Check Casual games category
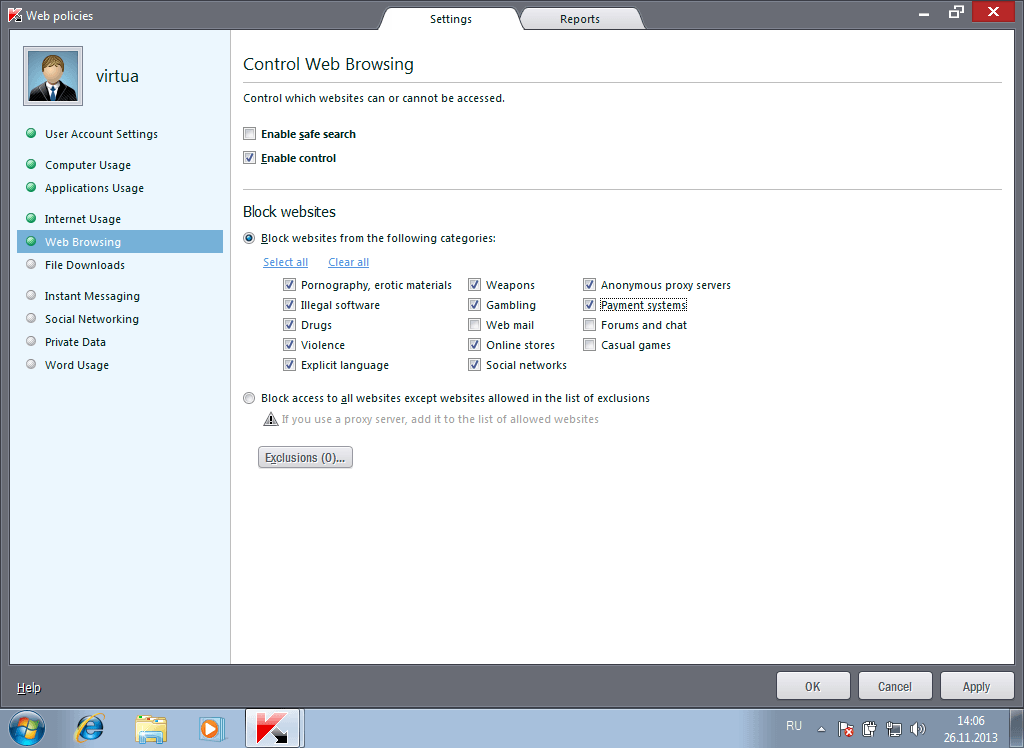 [x=590, y=344]
